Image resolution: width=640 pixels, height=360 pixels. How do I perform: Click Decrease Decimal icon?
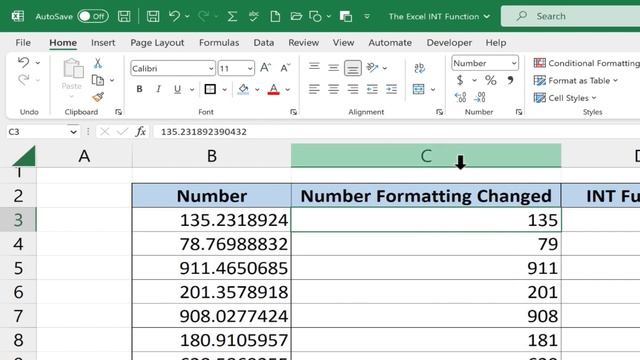point(480,97)
